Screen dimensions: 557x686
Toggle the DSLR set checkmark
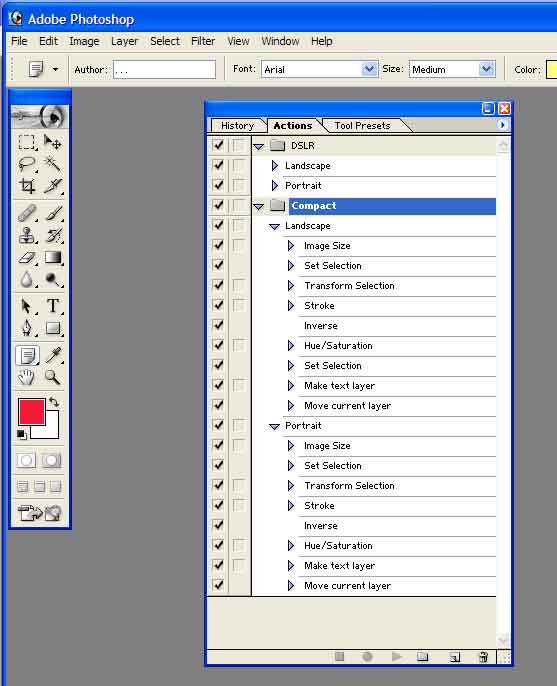[218, 145]
